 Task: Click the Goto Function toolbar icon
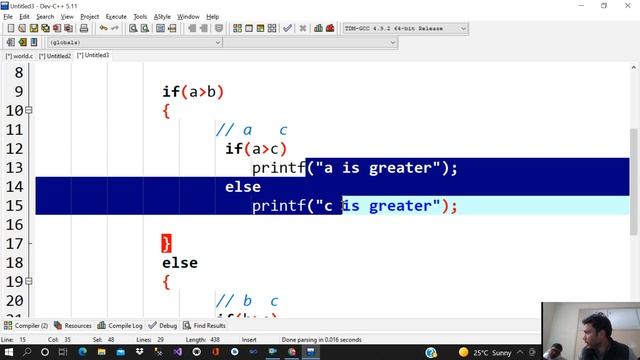[x=160, y=28]
